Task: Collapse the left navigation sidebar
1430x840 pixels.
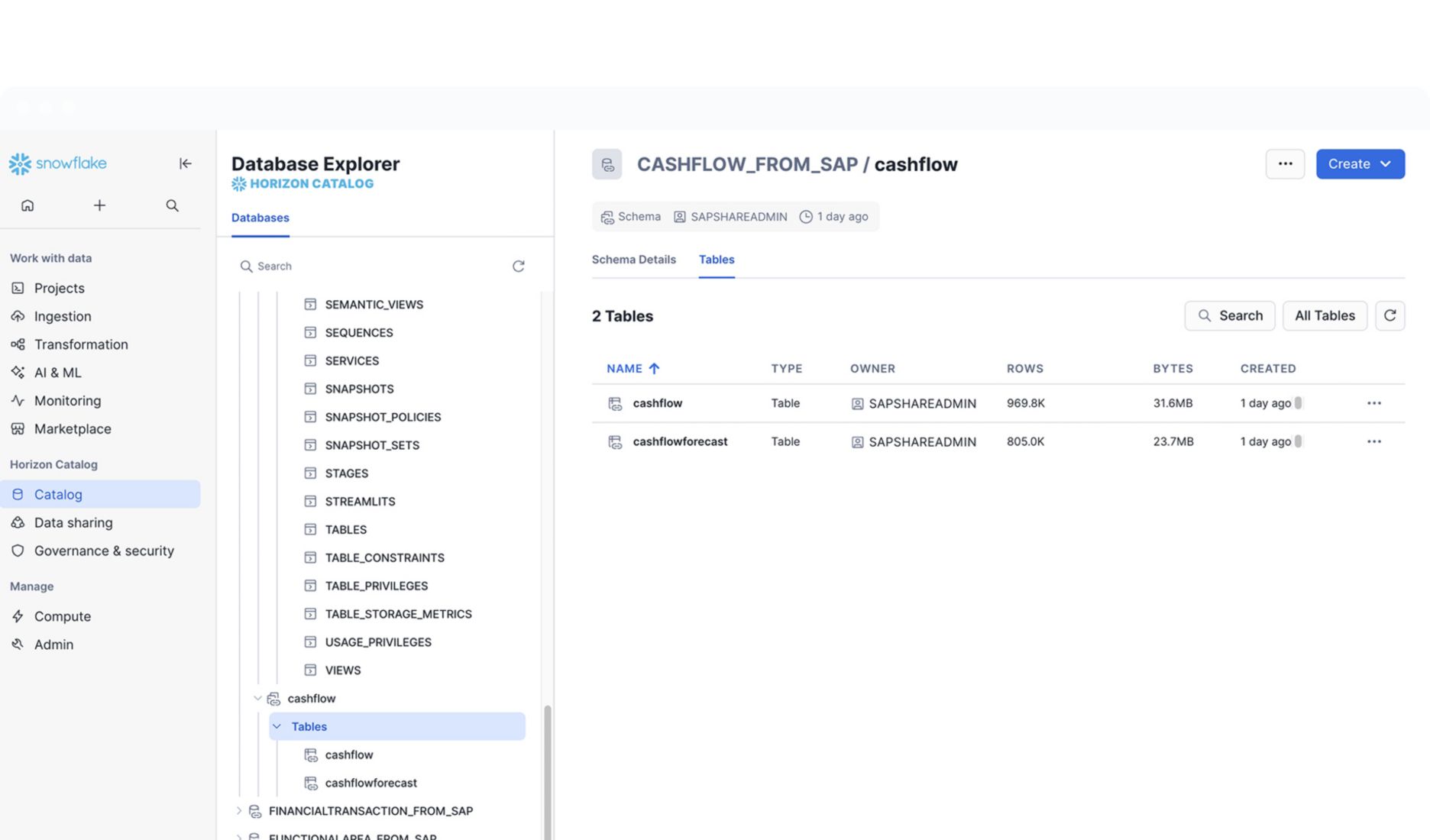Action: pyautogui.click(x=185, y=163)
